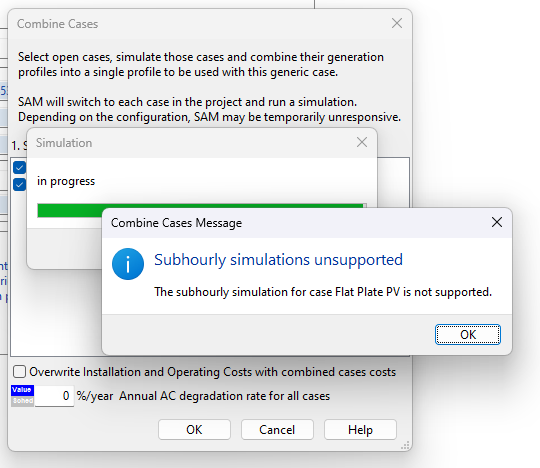
Task: Click the Subhourly simulations unsupported heading
Action: click(x=278, y=260)
